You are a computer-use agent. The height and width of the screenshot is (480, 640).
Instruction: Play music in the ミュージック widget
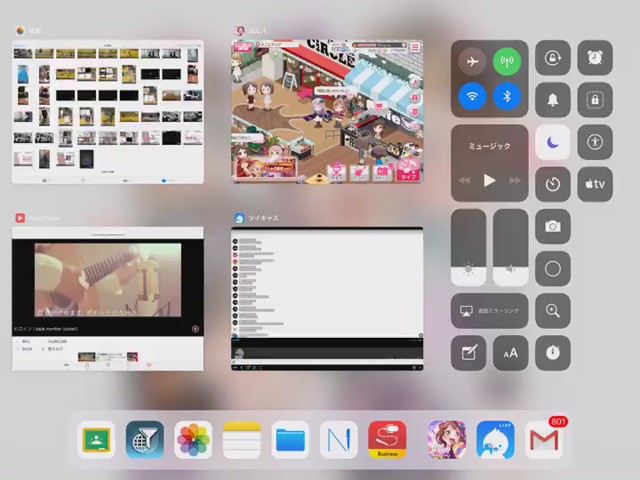pos(489,180)
